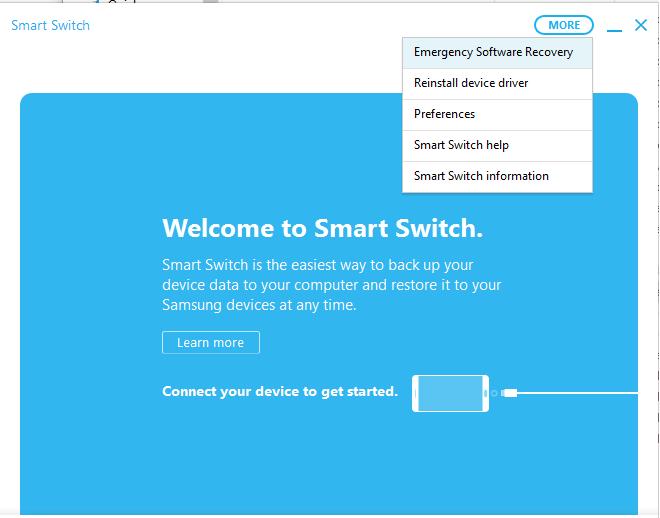This screenshot has height=518, width=660.
Task: Click the Welcome to Smart Switch heading
Action: coord(322,228)
